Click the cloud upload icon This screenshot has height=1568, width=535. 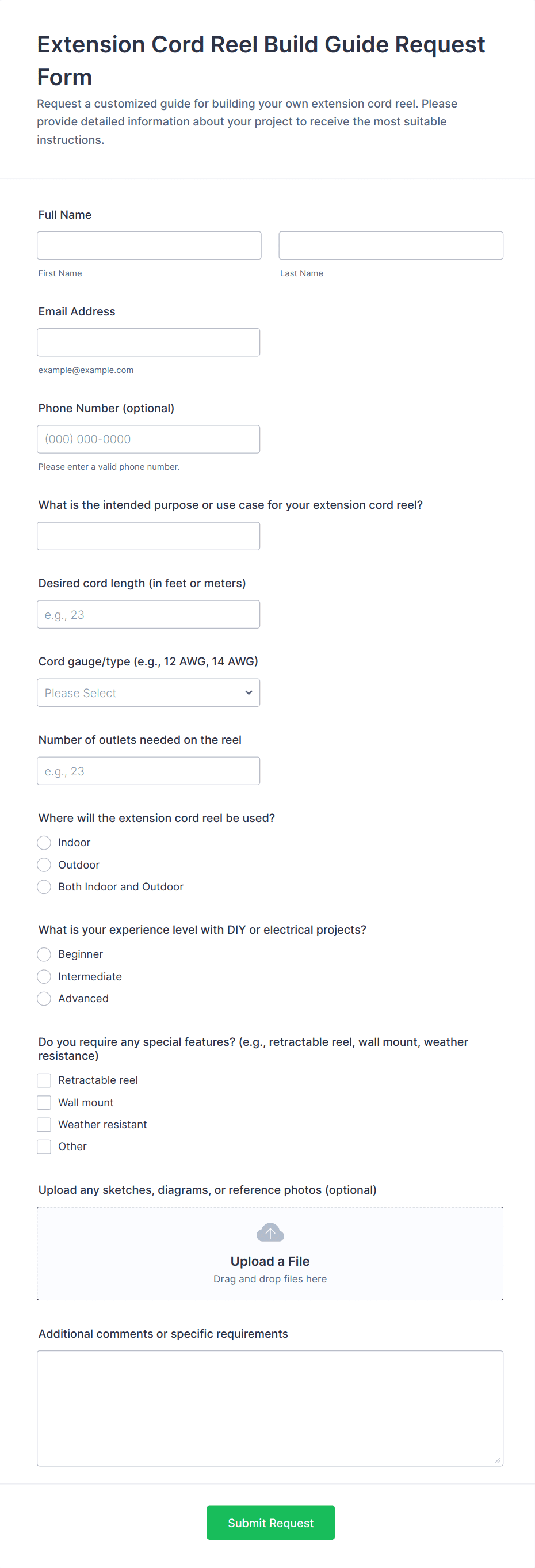(x=270, y=1232)
